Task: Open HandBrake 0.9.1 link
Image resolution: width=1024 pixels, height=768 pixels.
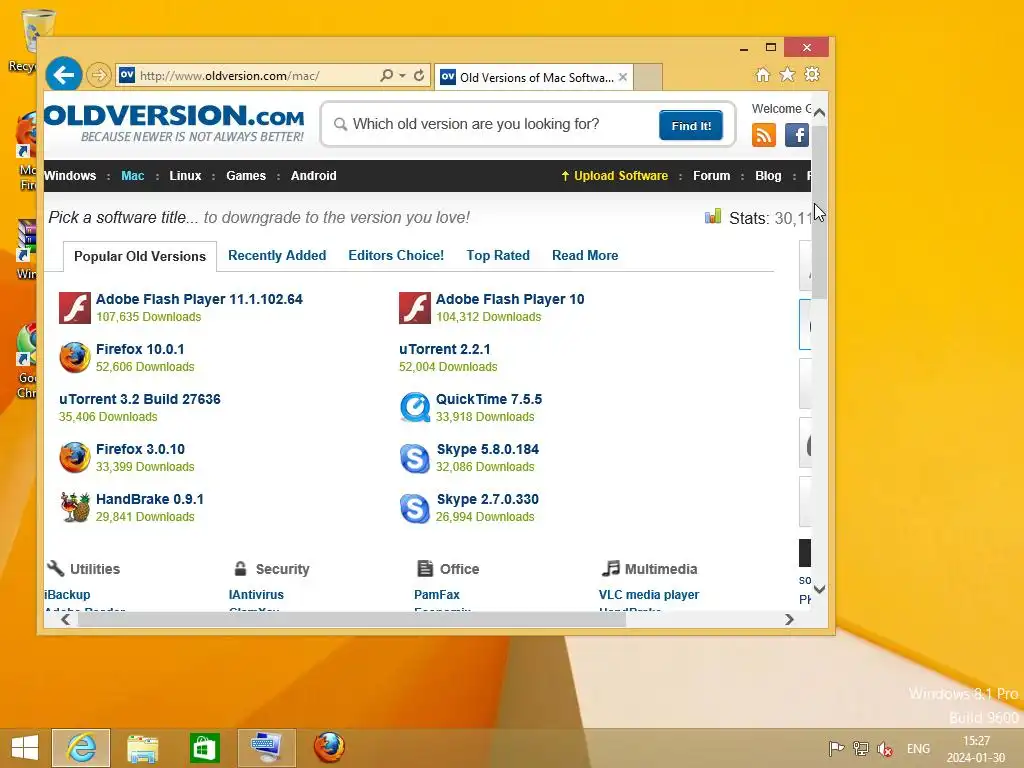Action: (x=150, y=499)
